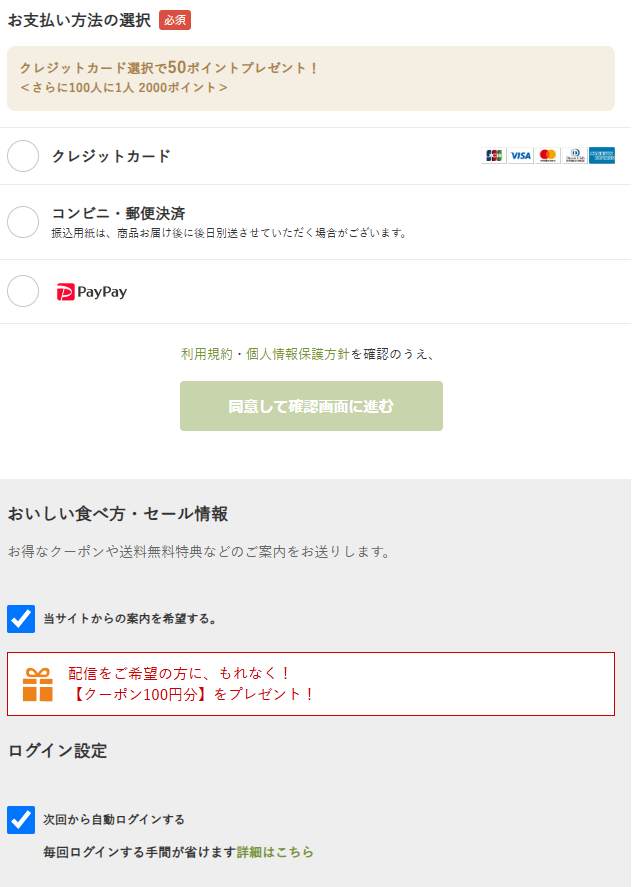Uncheck 当サイトからの案内を希望する checkbox

tap(21, 619)
